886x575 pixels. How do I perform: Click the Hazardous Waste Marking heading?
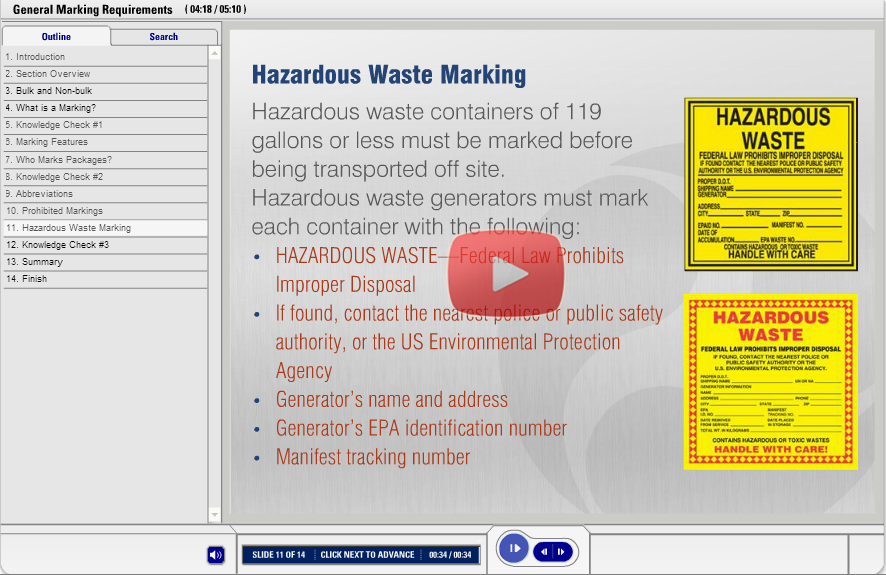click(x=389, y=75)
